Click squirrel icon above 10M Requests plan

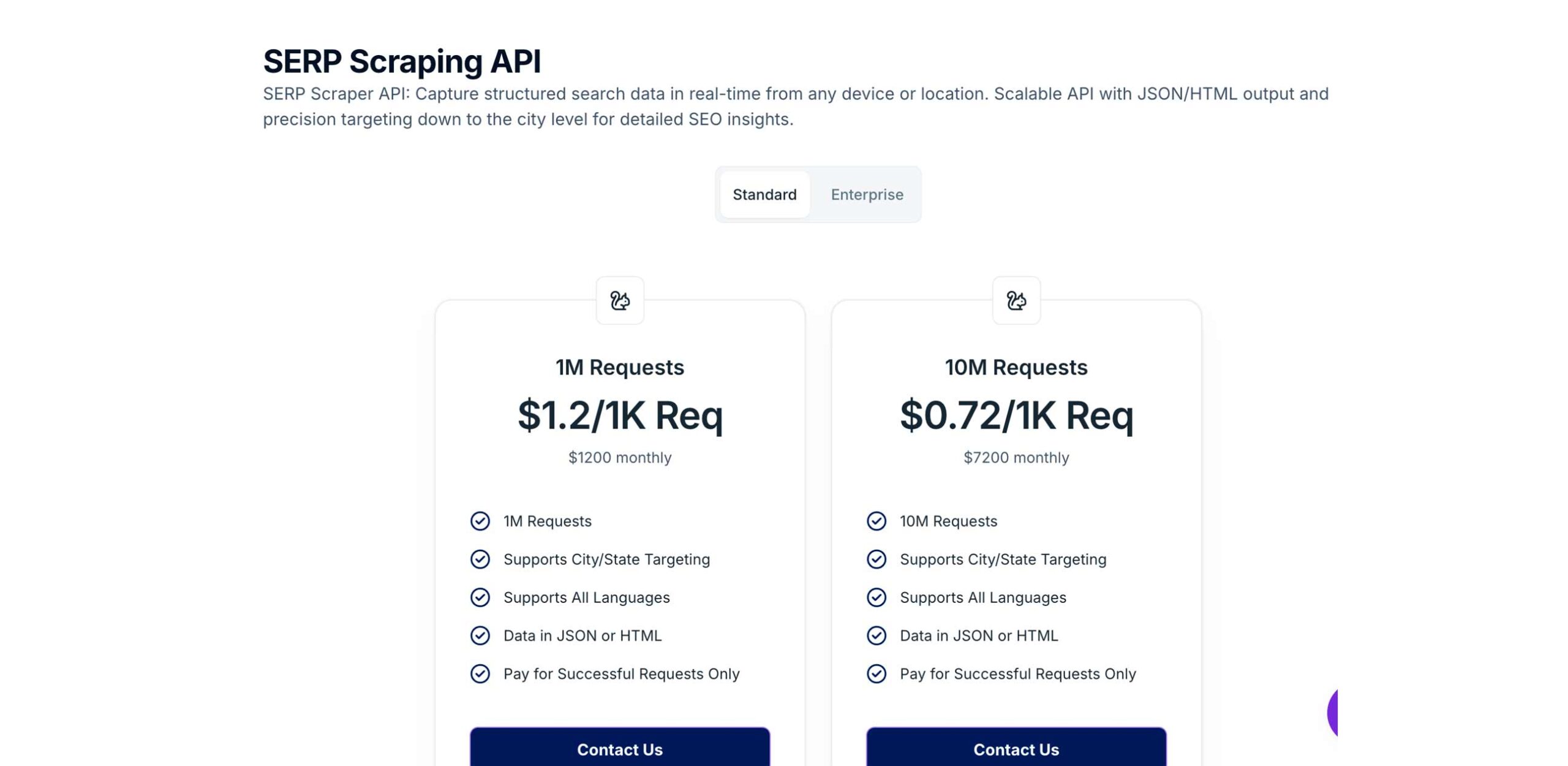pos(1016,300)
